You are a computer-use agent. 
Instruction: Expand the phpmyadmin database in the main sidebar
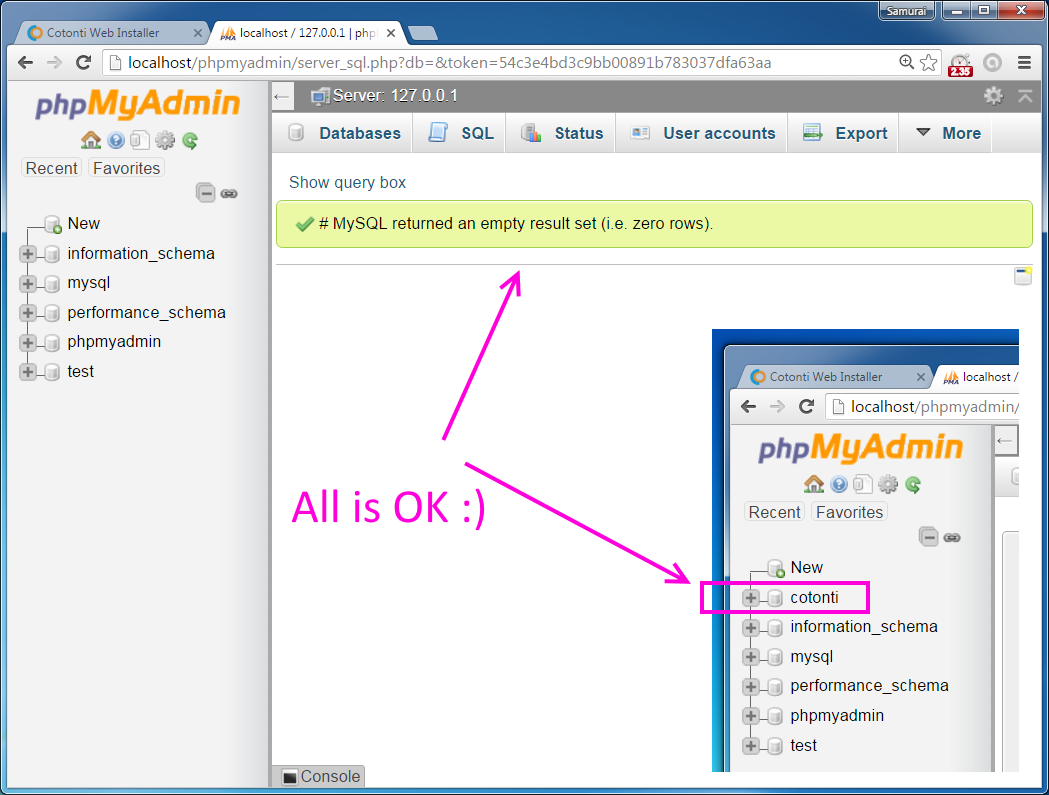[27, 342]
